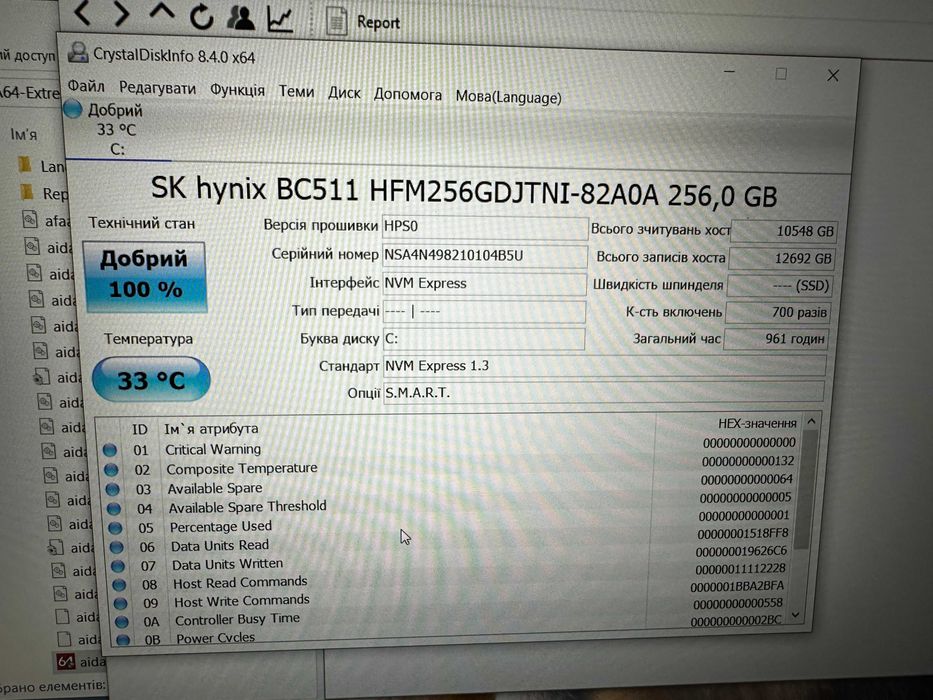Click scroll up arrow of attribute list

pyautogui.click(x=811, y=421)
